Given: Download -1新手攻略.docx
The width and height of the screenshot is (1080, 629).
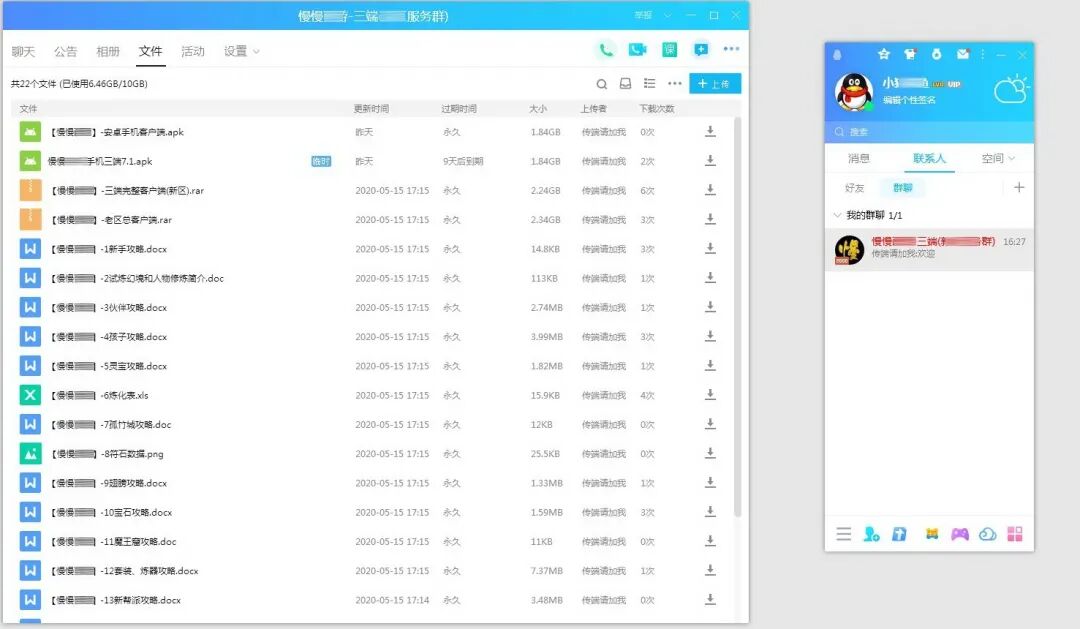Looking at the screenshot, I should 710,249.
